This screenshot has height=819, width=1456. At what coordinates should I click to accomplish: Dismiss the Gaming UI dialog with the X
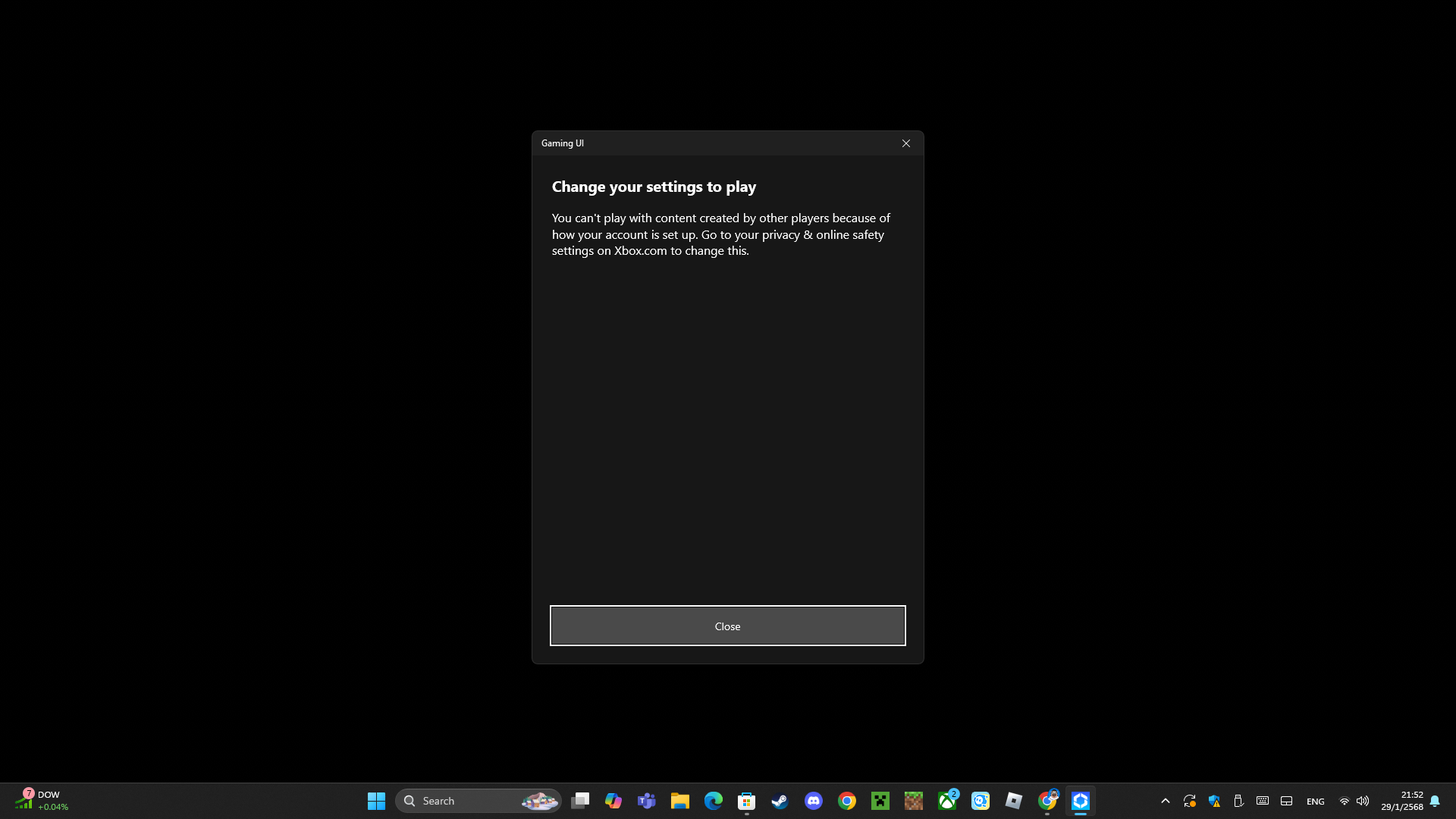[905, 143]
